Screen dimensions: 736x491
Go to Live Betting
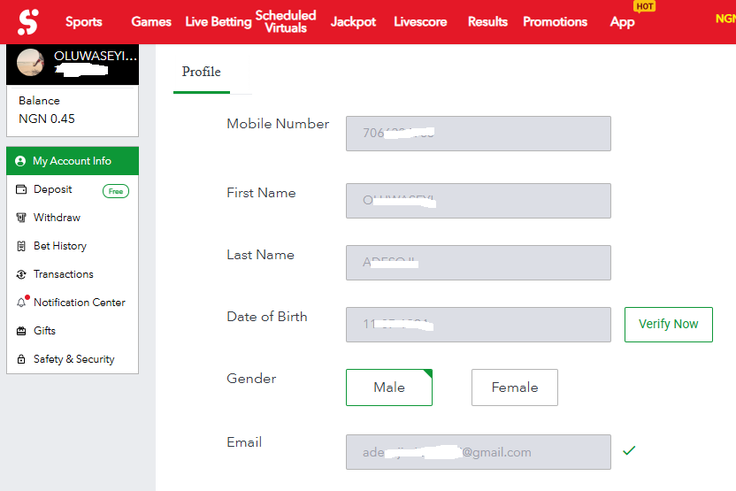pyautogui.click(x=218, y=22)
